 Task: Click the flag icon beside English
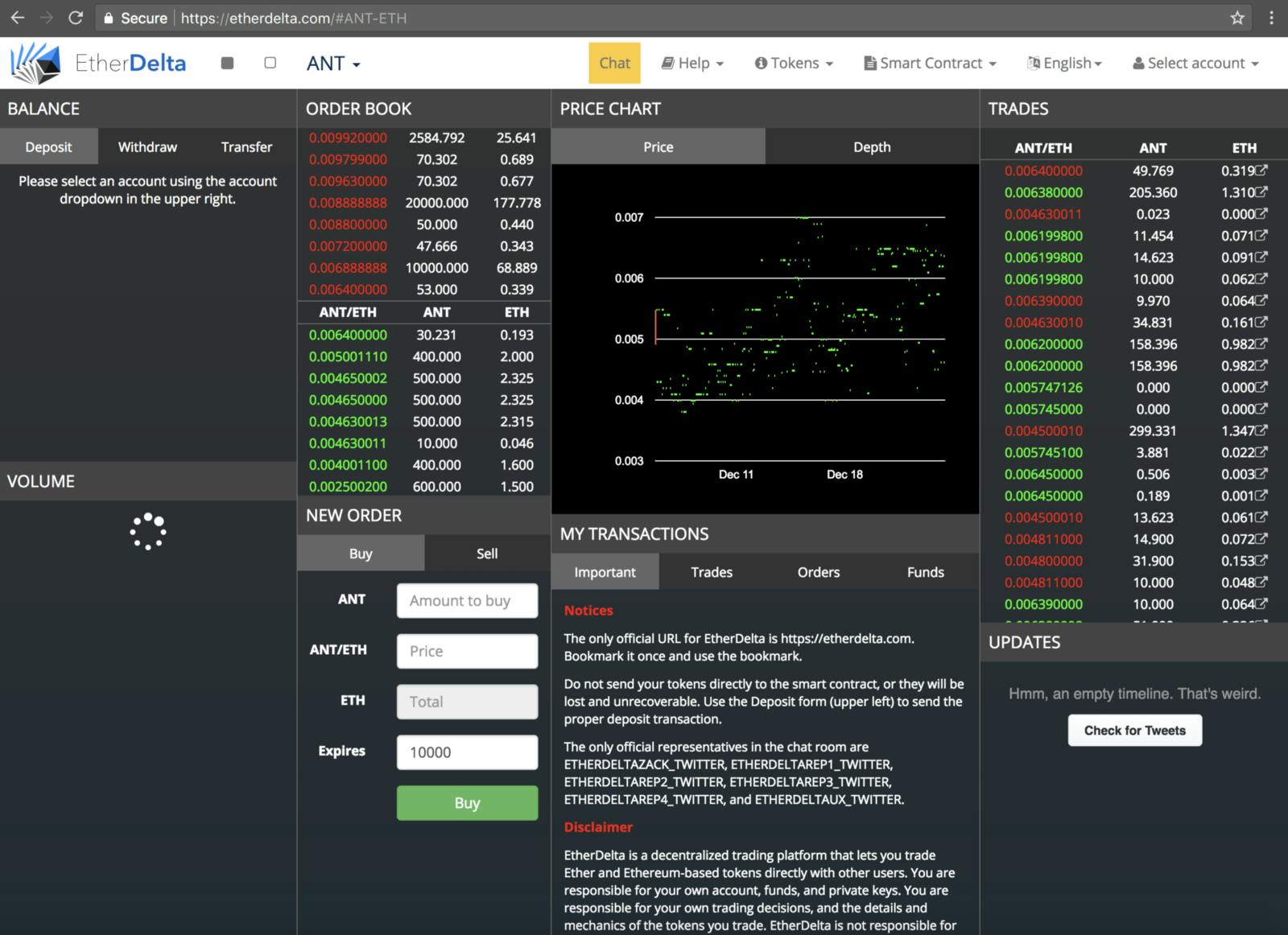pyautogui.click(x=1033, y=63)
